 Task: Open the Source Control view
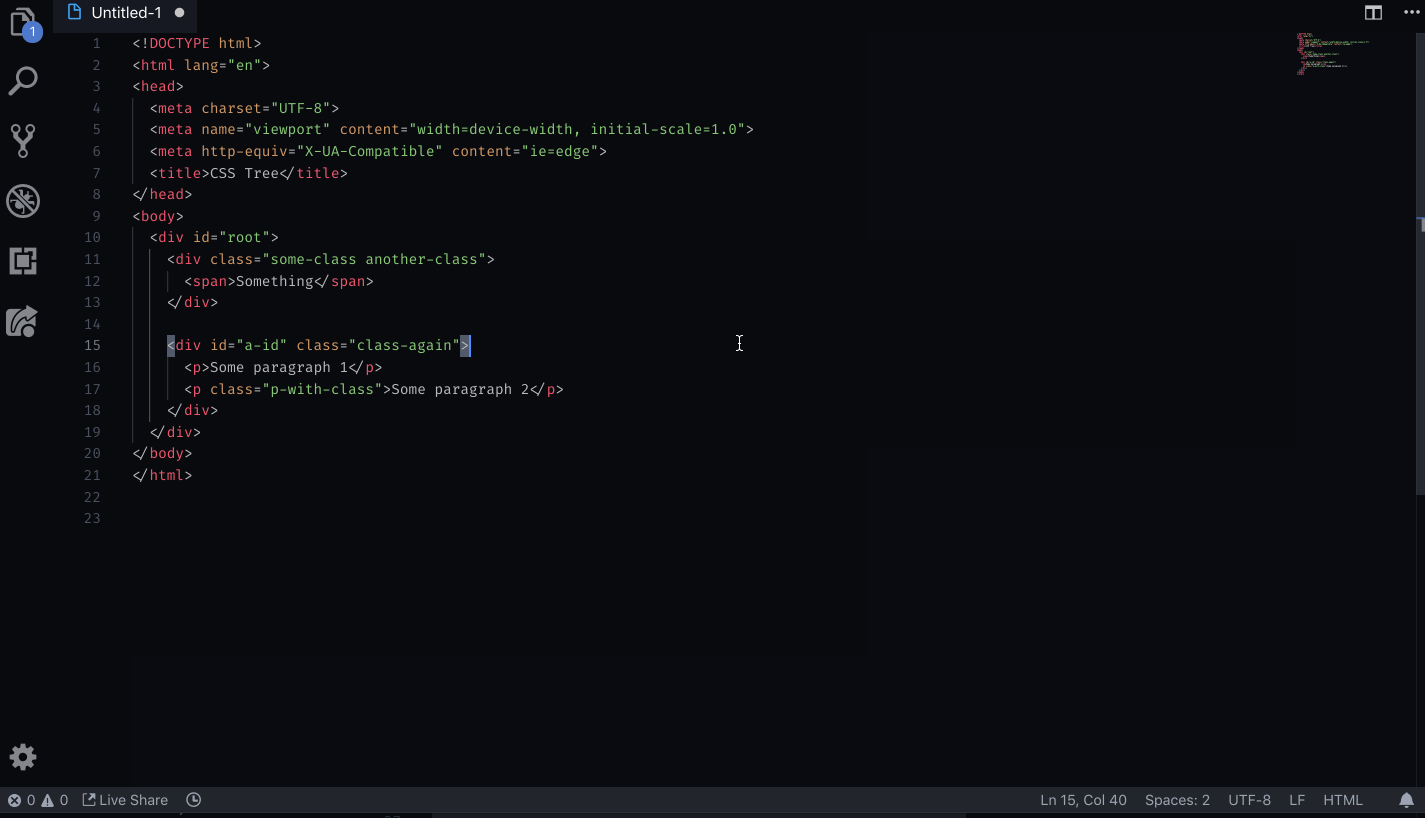(x=23, y=140)
